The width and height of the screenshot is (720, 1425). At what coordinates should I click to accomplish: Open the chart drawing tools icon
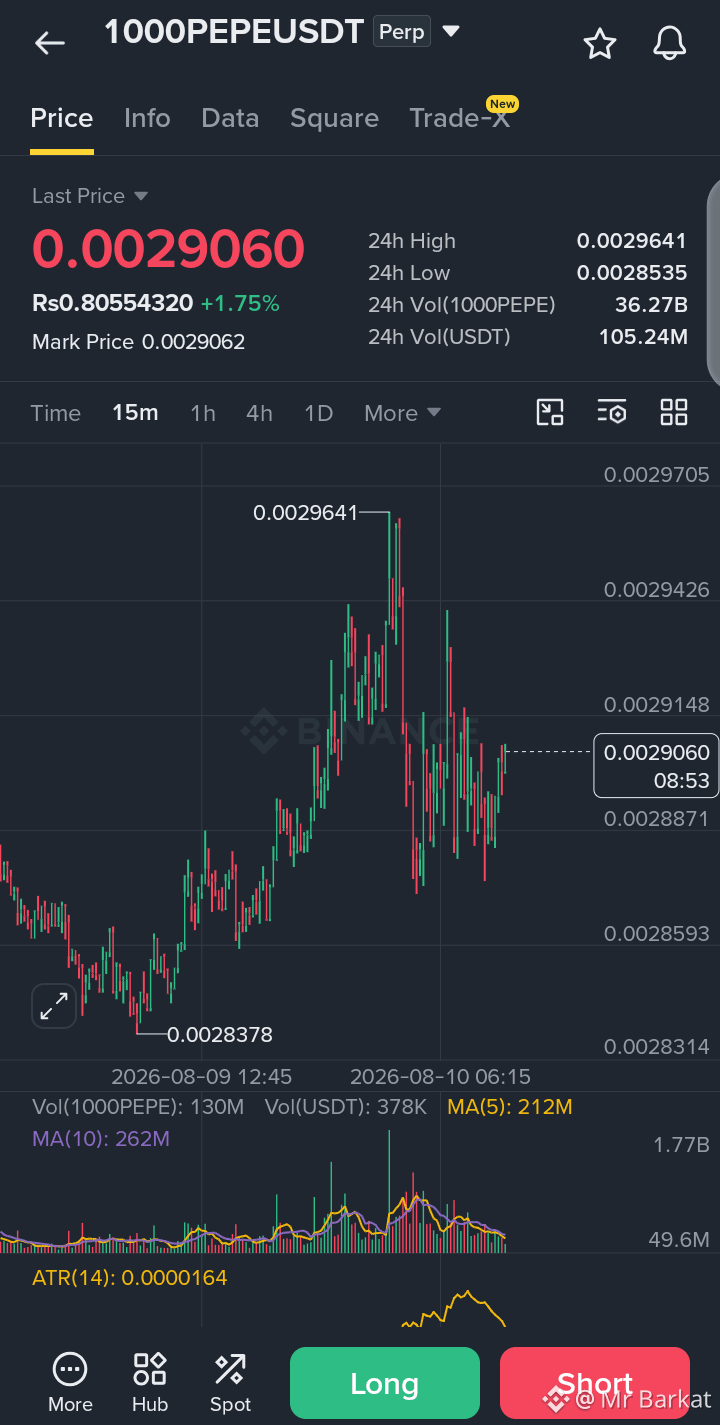[550, 412]
